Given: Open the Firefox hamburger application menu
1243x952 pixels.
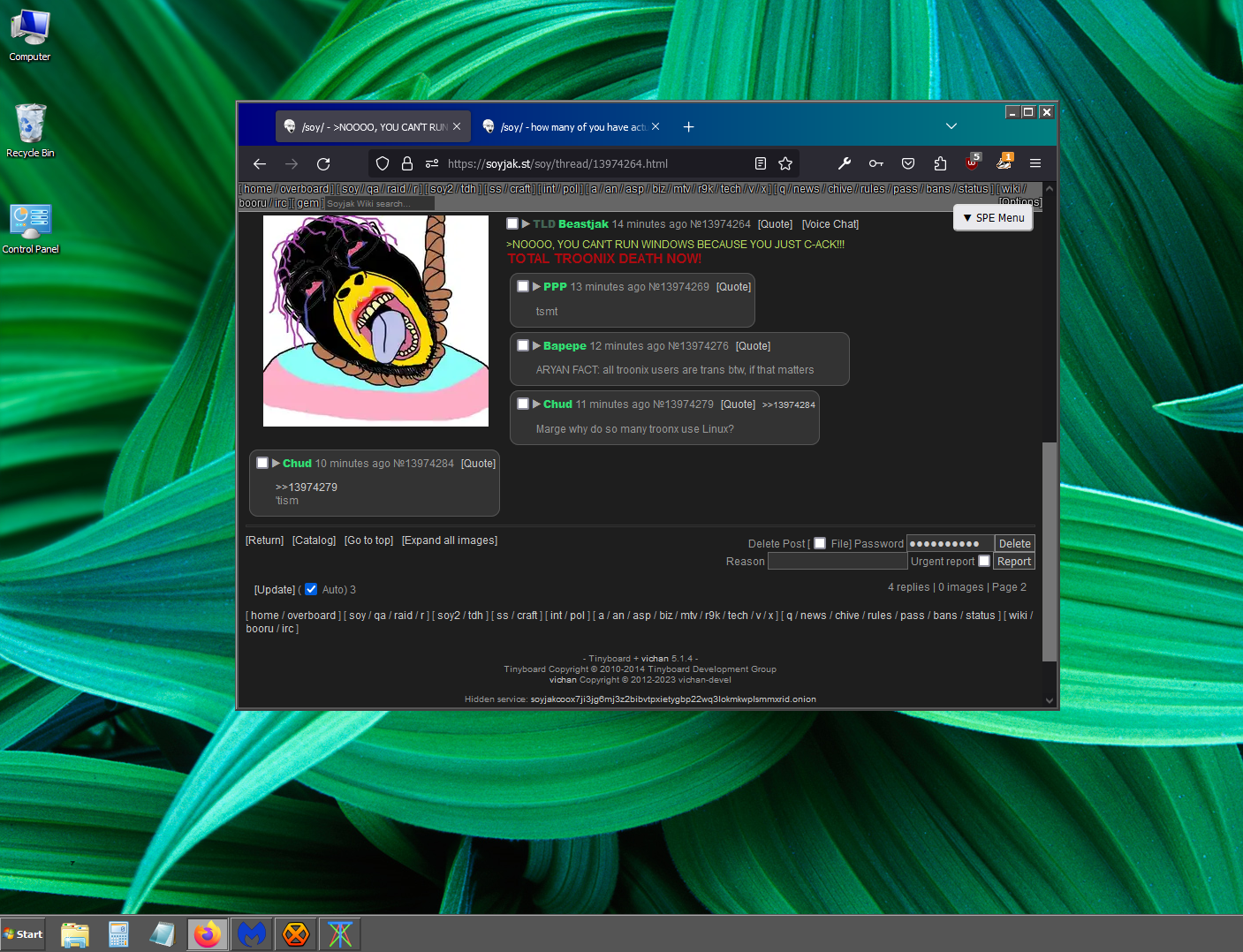Looking at the screenshot, I should [1035, 163].
